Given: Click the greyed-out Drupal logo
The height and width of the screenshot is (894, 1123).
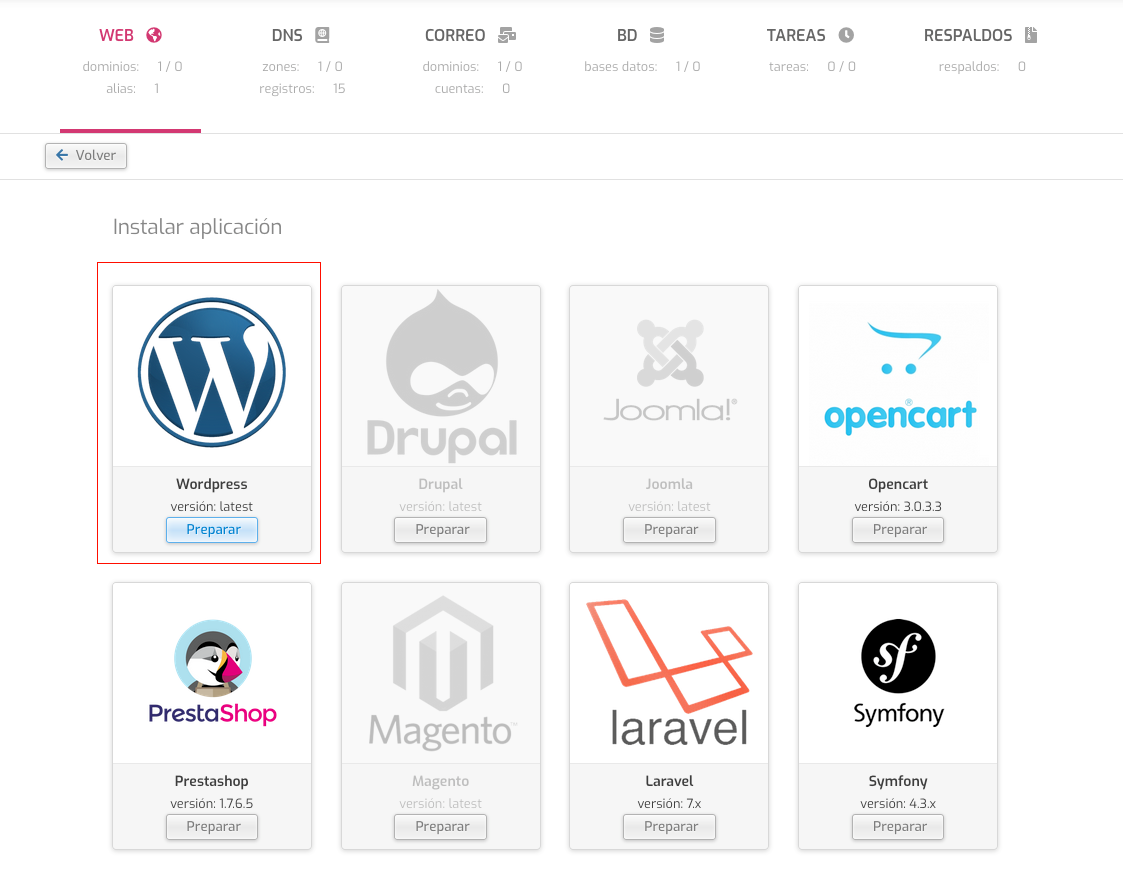Looking at the screenshot, I should 441,375.
